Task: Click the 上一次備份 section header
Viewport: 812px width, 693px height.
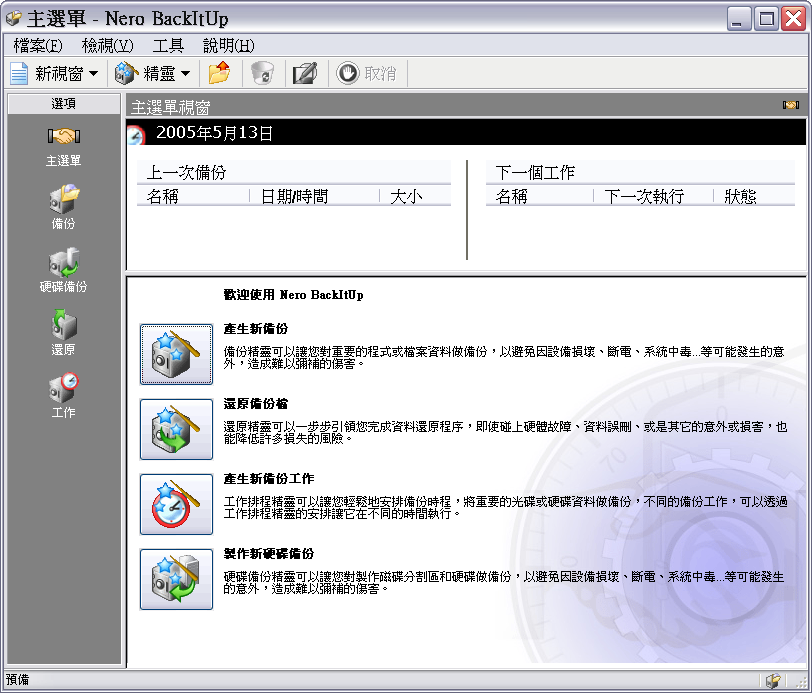Action: 294,172
